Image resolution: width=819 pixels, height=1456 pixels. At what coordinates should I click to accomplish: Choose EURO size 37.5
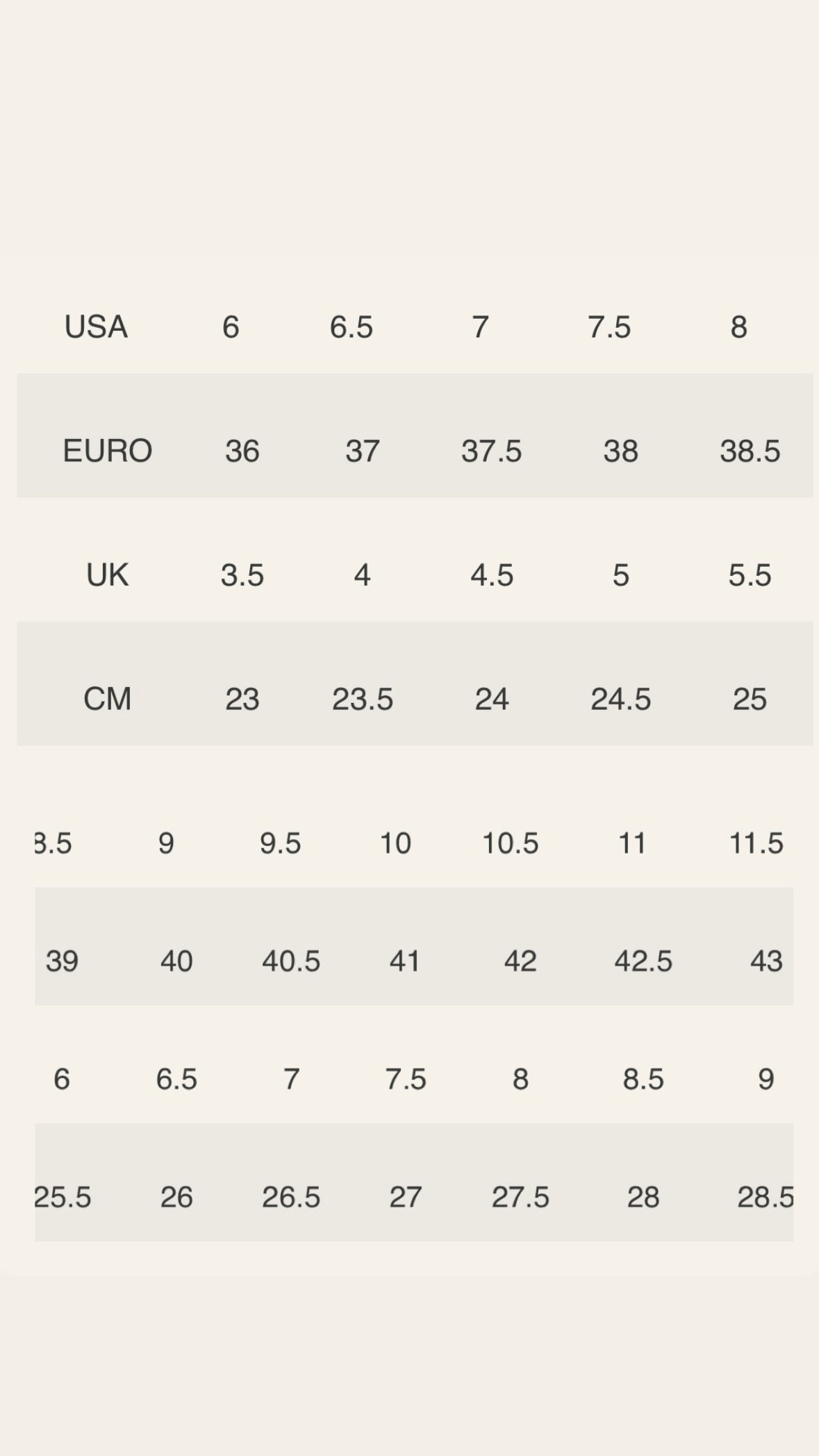tap(491, 451)
